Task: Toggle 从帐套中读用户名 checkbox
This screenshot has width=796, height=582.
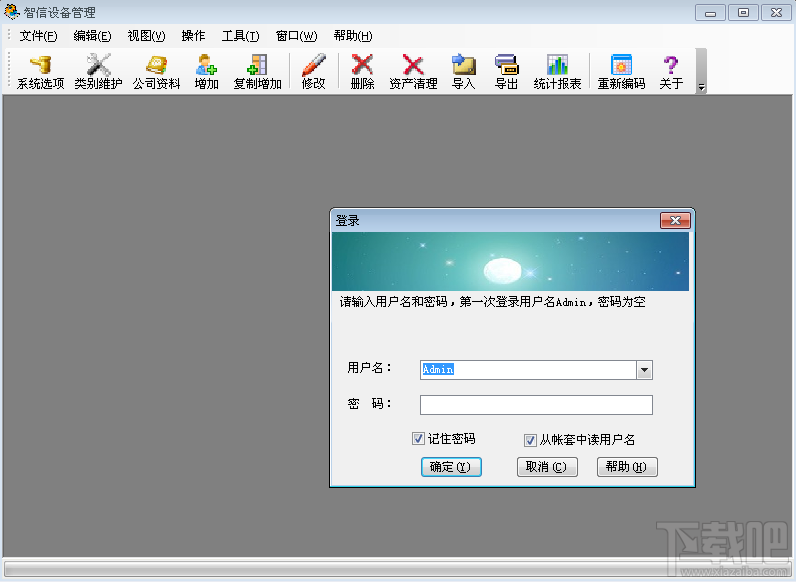Action: [530, 440]
